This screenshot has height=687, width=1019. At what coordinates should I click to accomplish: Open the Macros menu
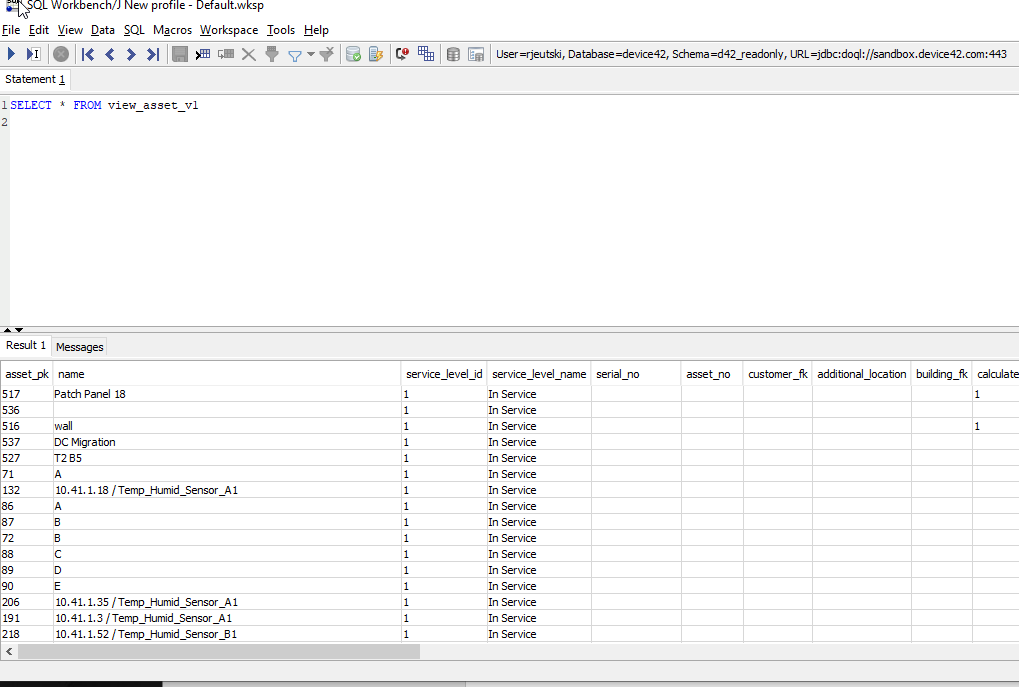[x=172, y=30]
